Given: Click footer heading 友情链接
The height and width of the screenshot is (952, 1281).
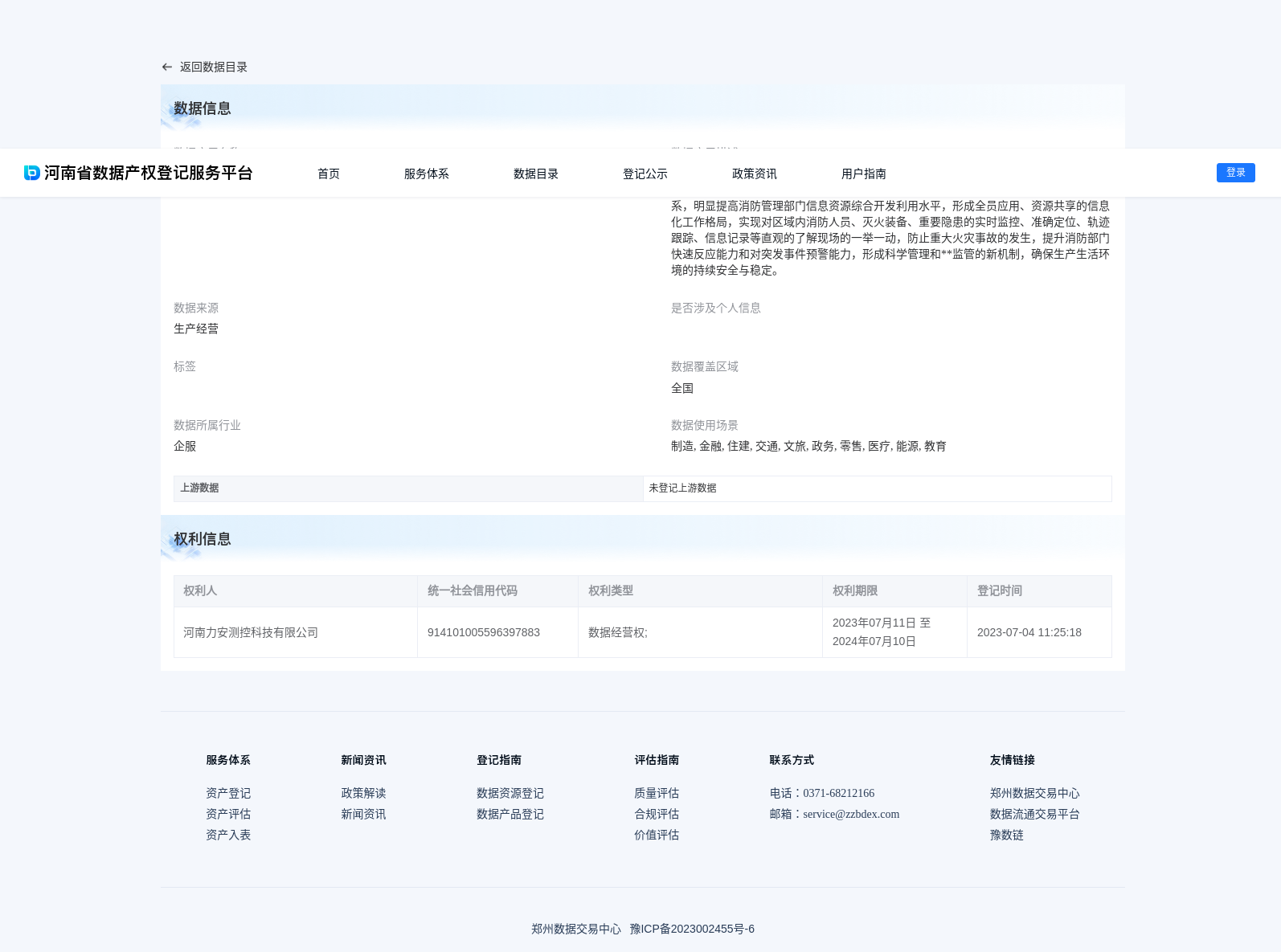Looking at the screenshot, I should click(1013, 760).
